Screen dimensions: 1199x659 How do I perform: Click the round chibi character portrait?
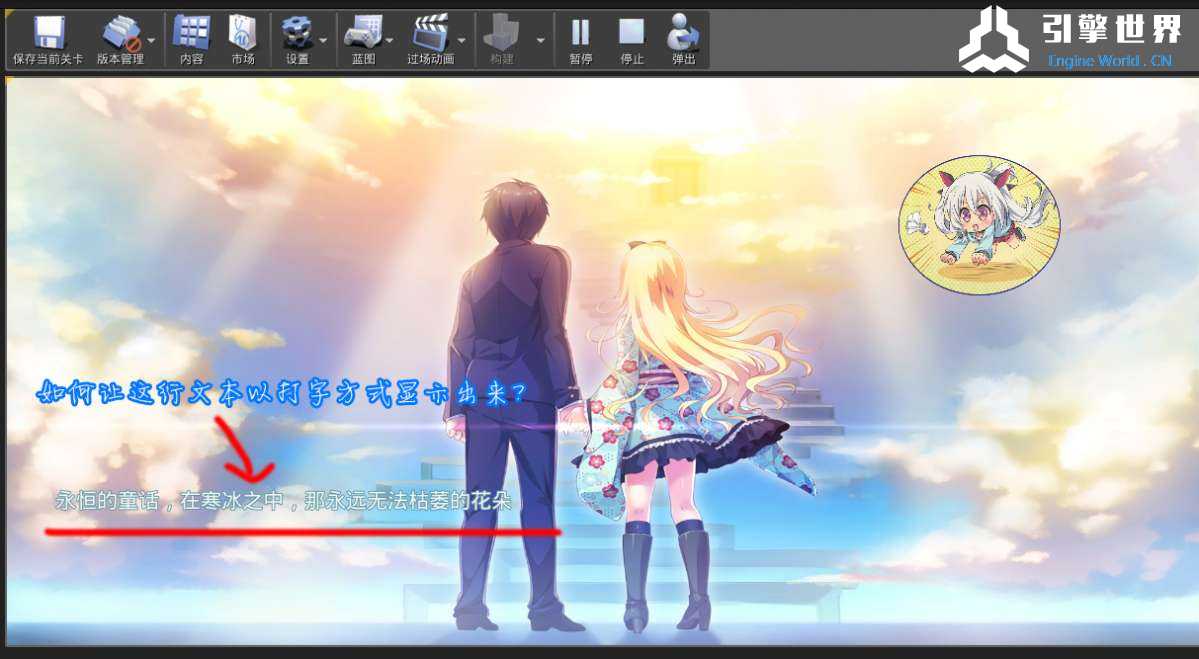point(979,225)
